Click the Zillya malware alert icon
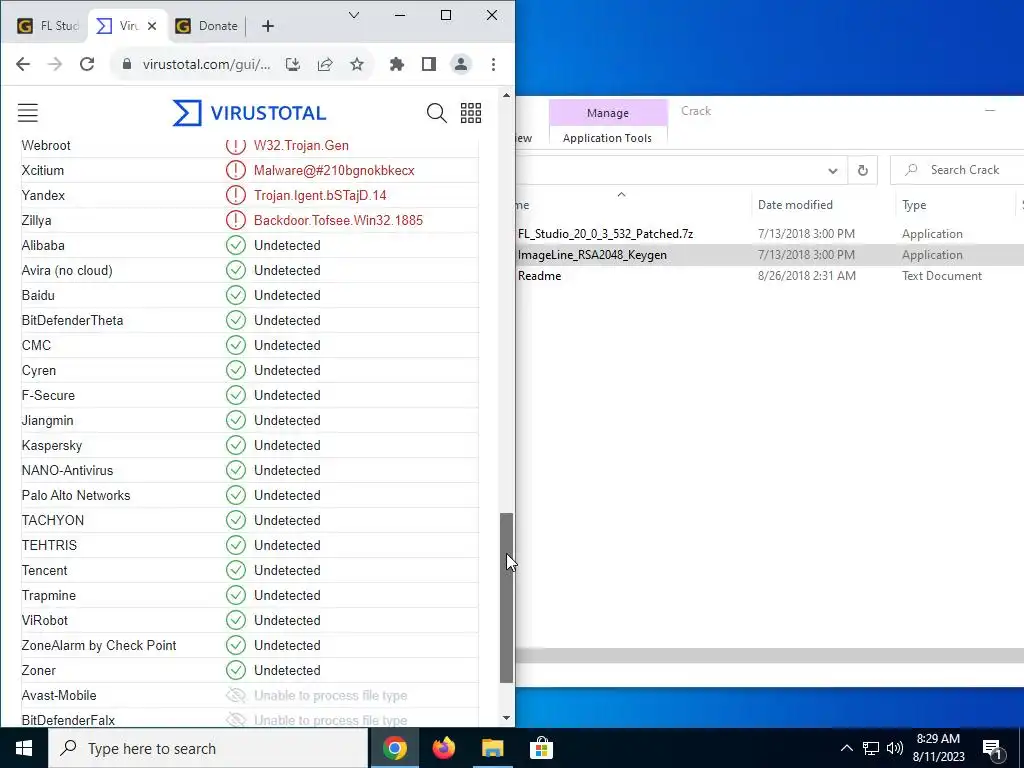This screenshot has height=768, width=1024. coord(235,220)
